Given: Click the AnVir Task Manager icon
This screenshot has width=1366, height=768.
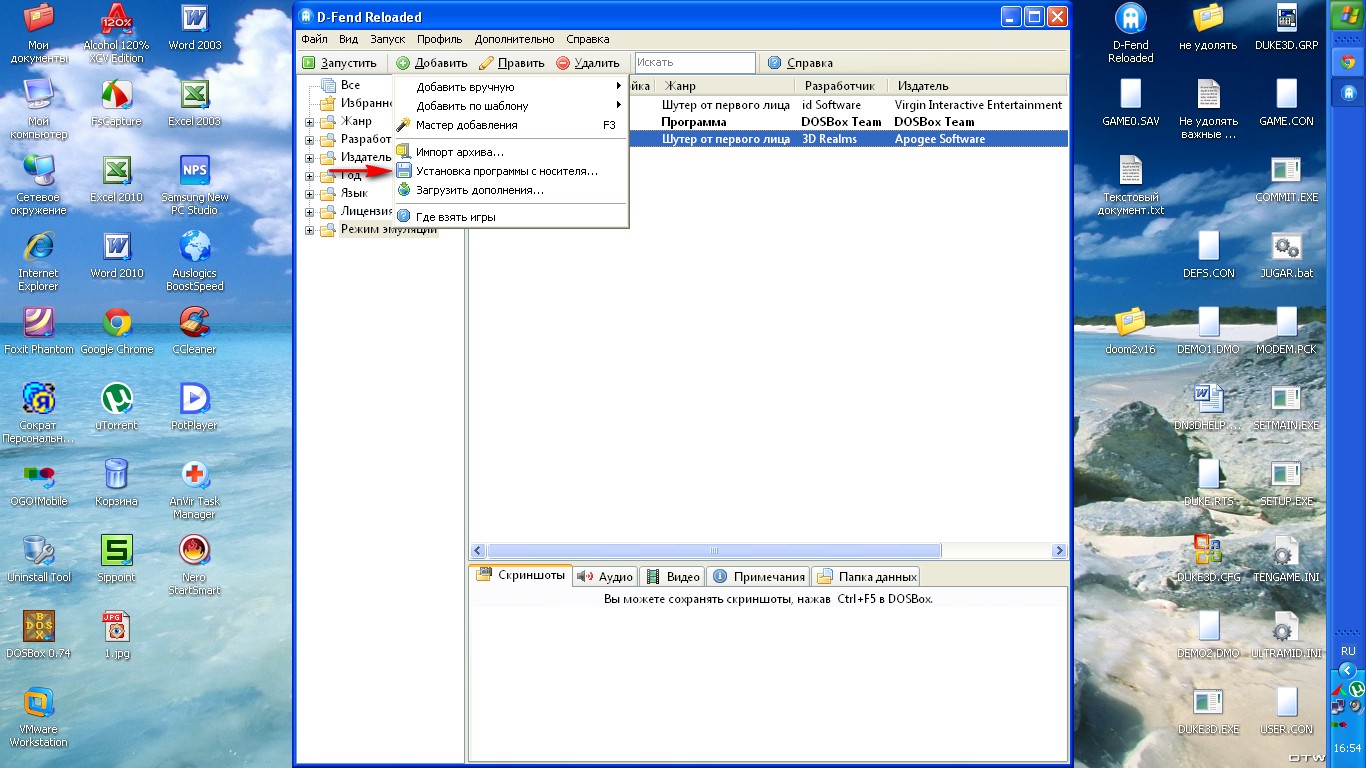Looking at the screenshot, I should (x=194, y=489).
